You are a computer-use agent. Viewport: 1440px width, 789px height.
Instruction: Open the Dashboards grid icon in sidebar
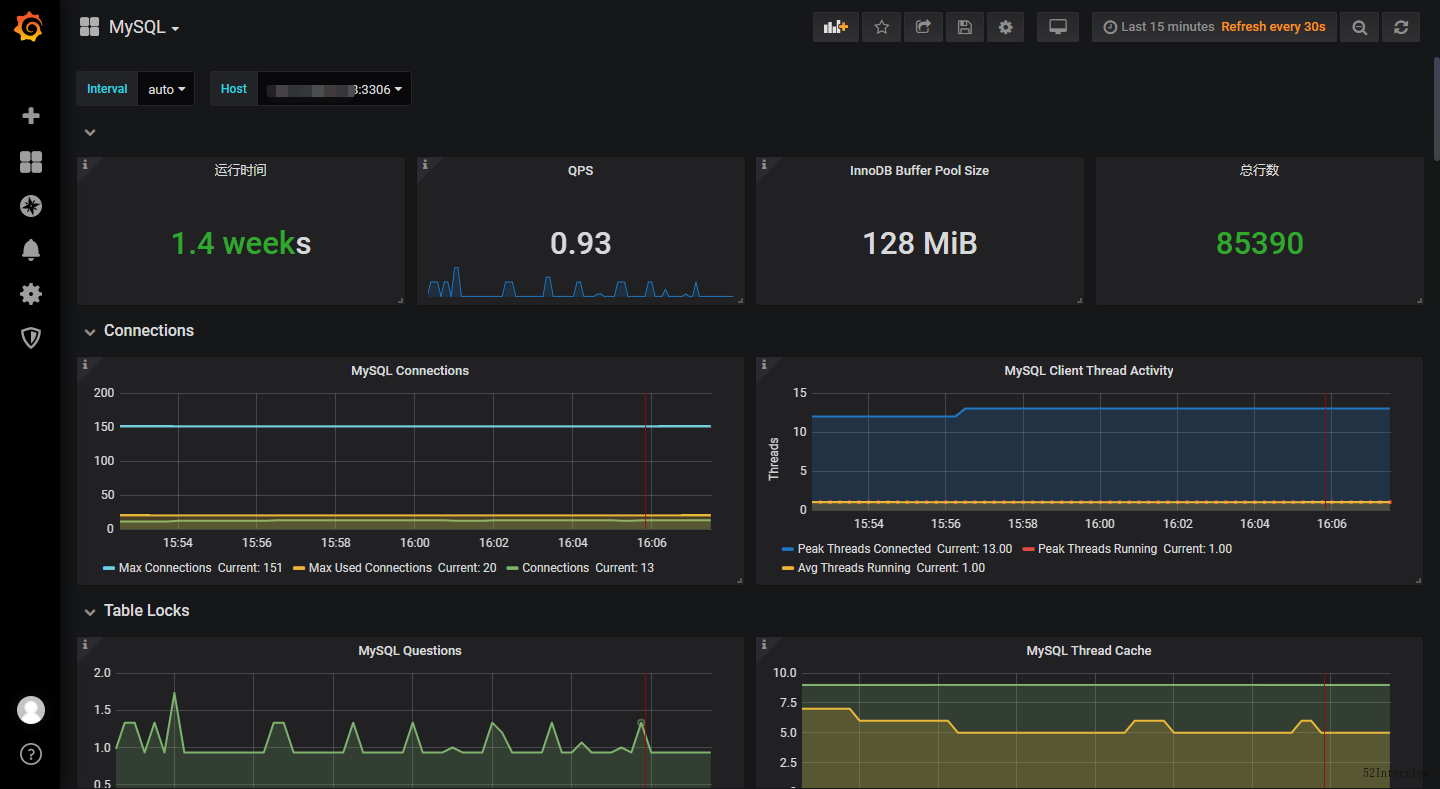pyautogui.click(x=31, y=162)
